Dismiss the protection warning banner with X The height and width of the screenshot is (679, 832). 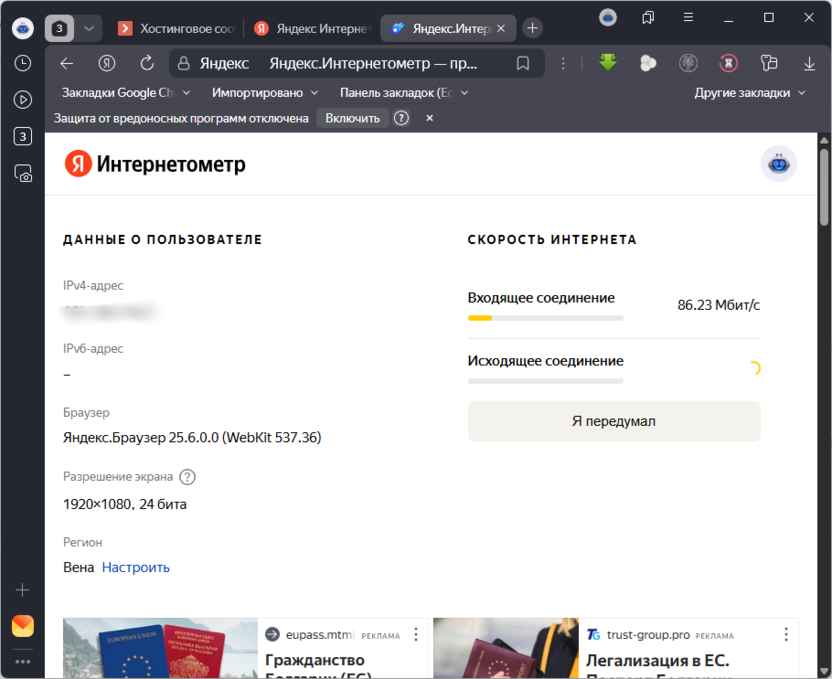point(428,117)
